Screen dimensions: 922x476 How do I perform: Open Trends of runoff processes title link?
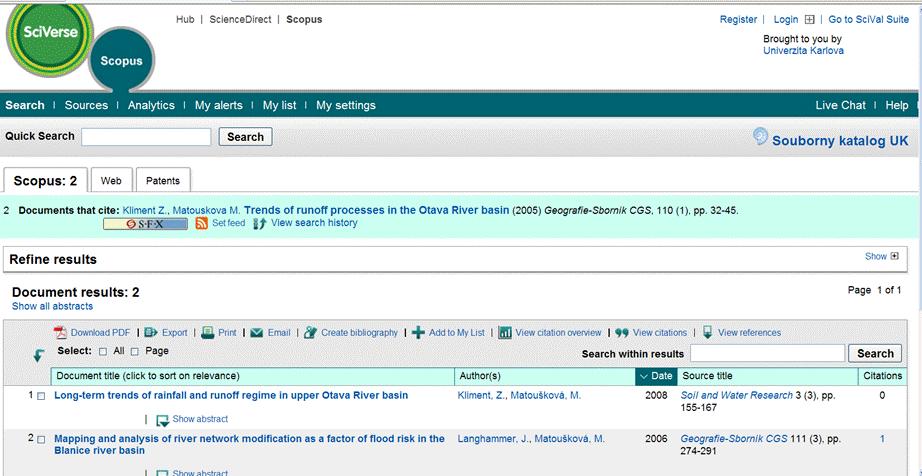pyautogui.click(x=376, y=210)
